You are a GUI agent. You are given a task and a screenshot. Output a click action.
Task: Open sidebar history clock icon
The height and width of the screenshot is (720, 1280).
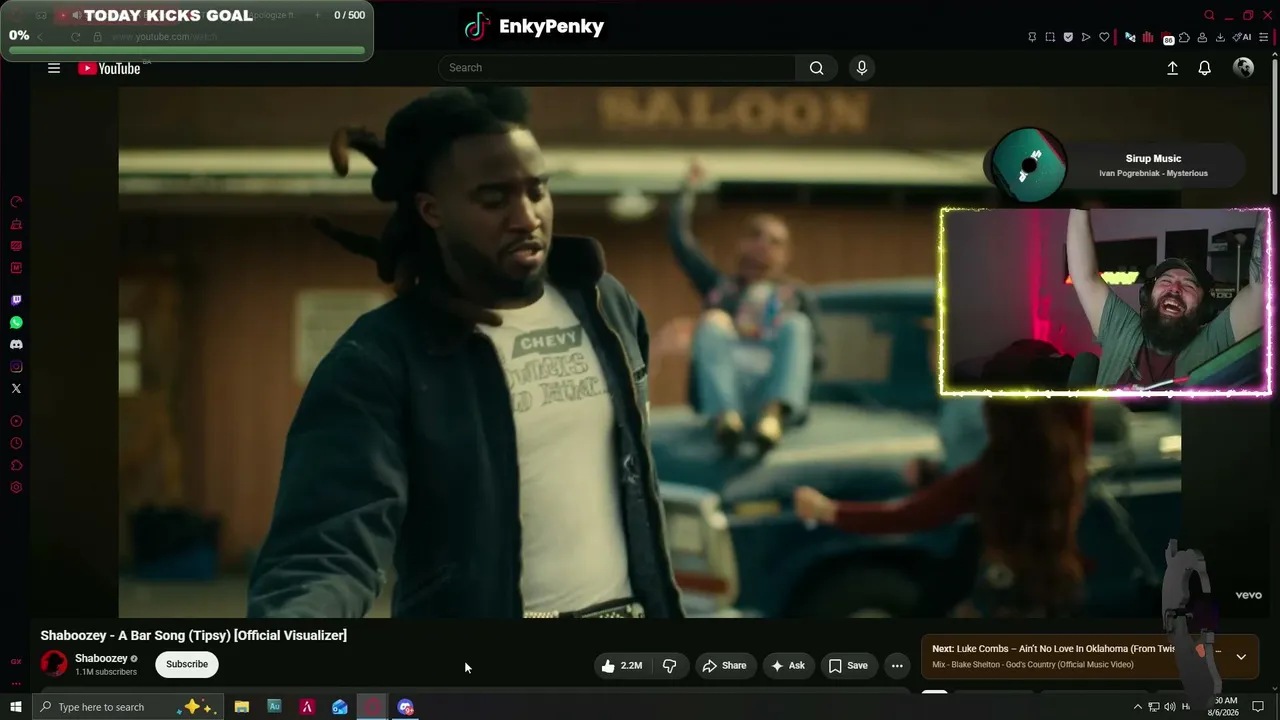click(16, 443)
